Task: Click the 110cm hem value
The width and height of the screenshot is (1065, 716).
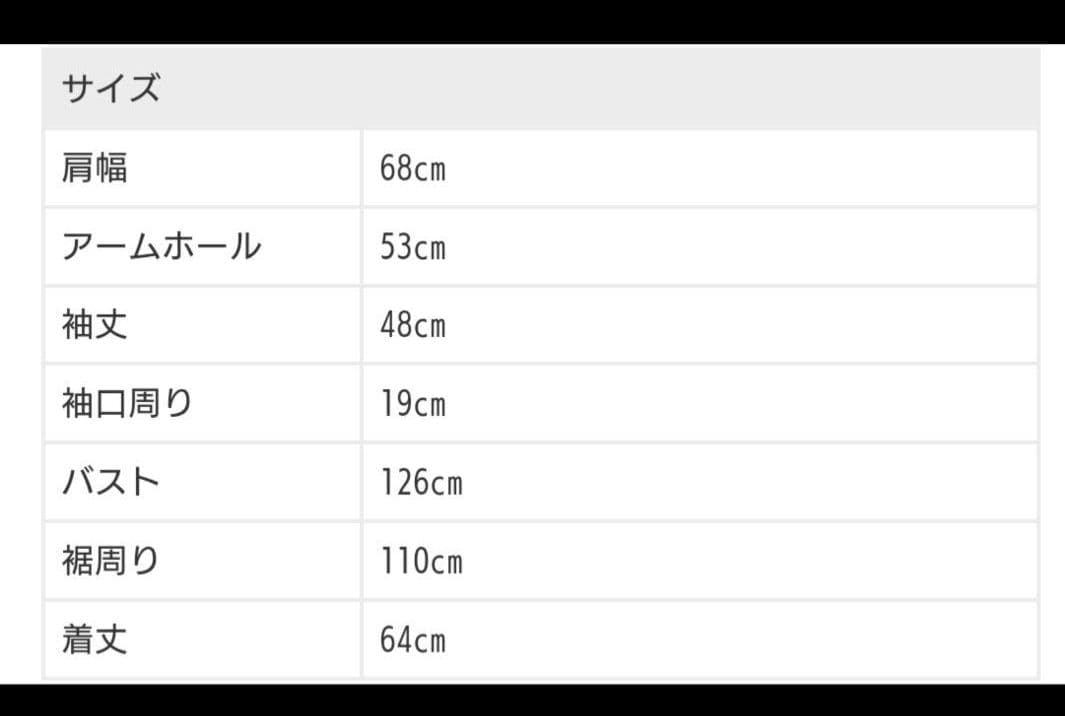Action: coord(421,561)
